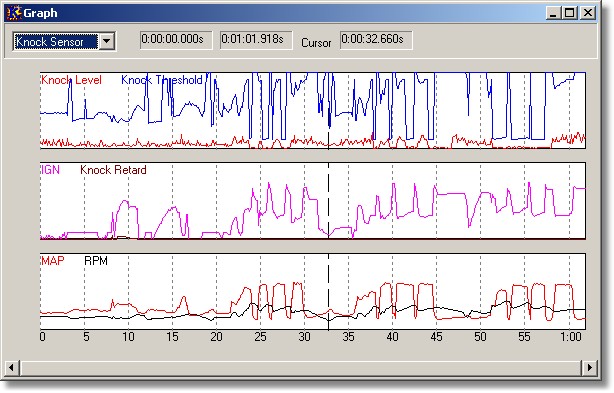Click the end time field 0:01:01.918s
614x393 pixels.
pyautogui.click(x=256, y=40)
